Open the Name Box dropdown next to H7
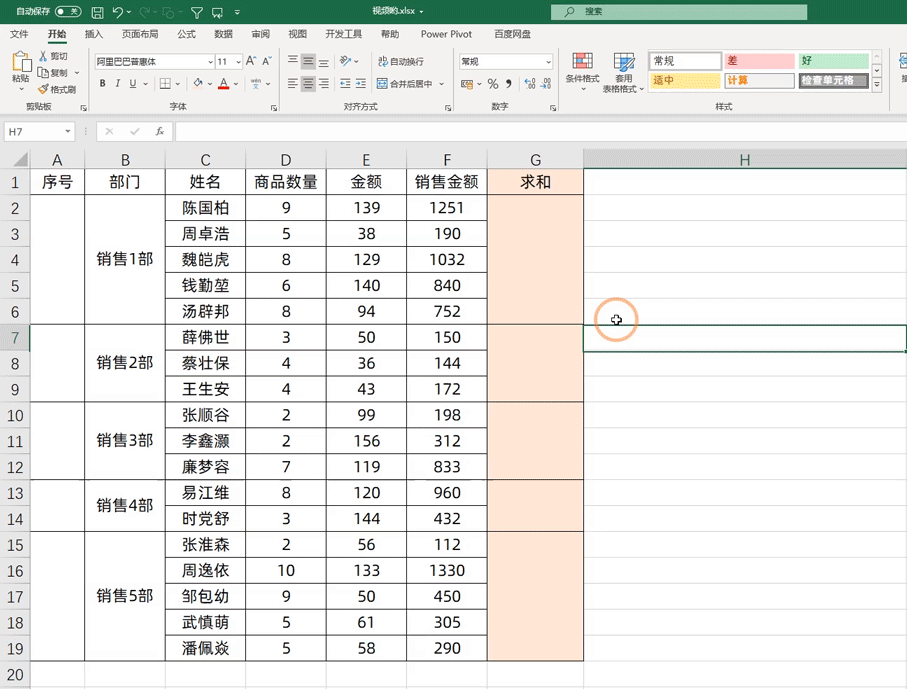 tap(68, 131)
